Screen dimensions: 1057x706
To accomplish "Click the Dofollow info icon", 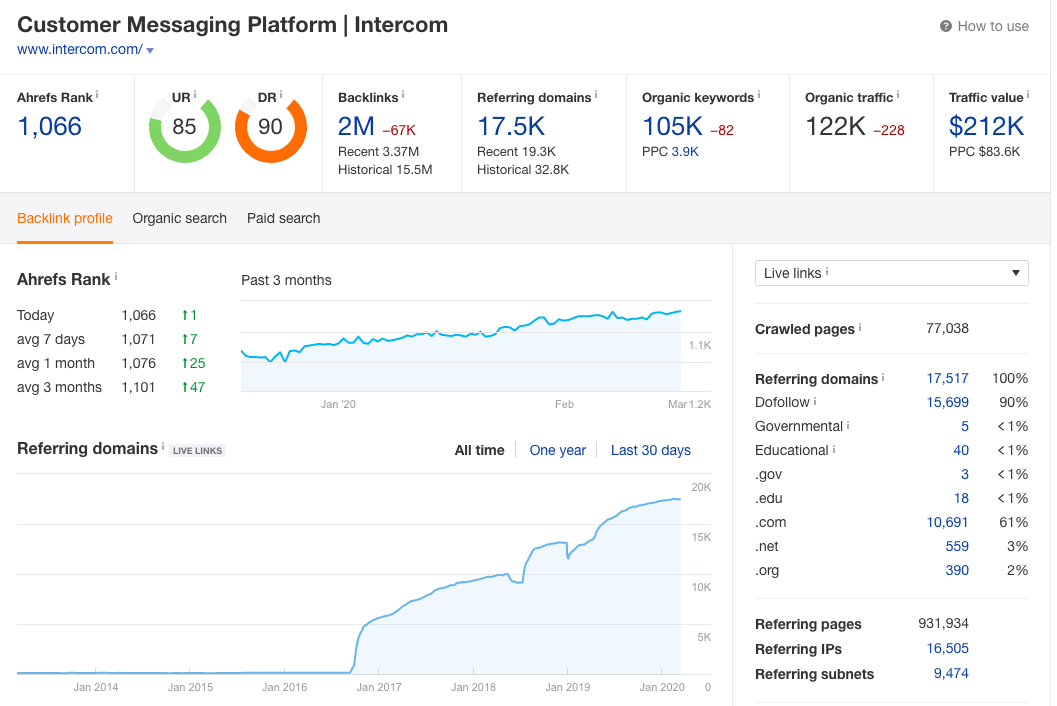I will tap(815, 401).
